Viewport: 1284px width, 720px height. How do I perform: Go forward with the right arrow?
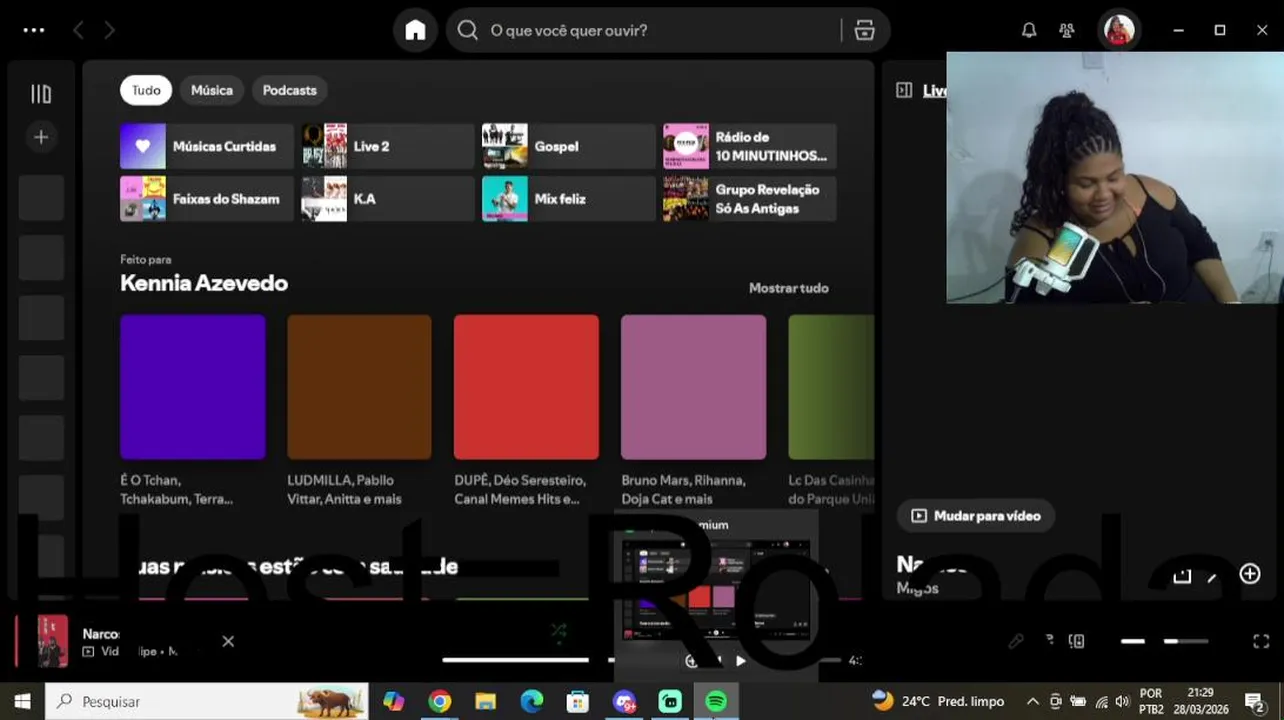[x=110, y=30]
